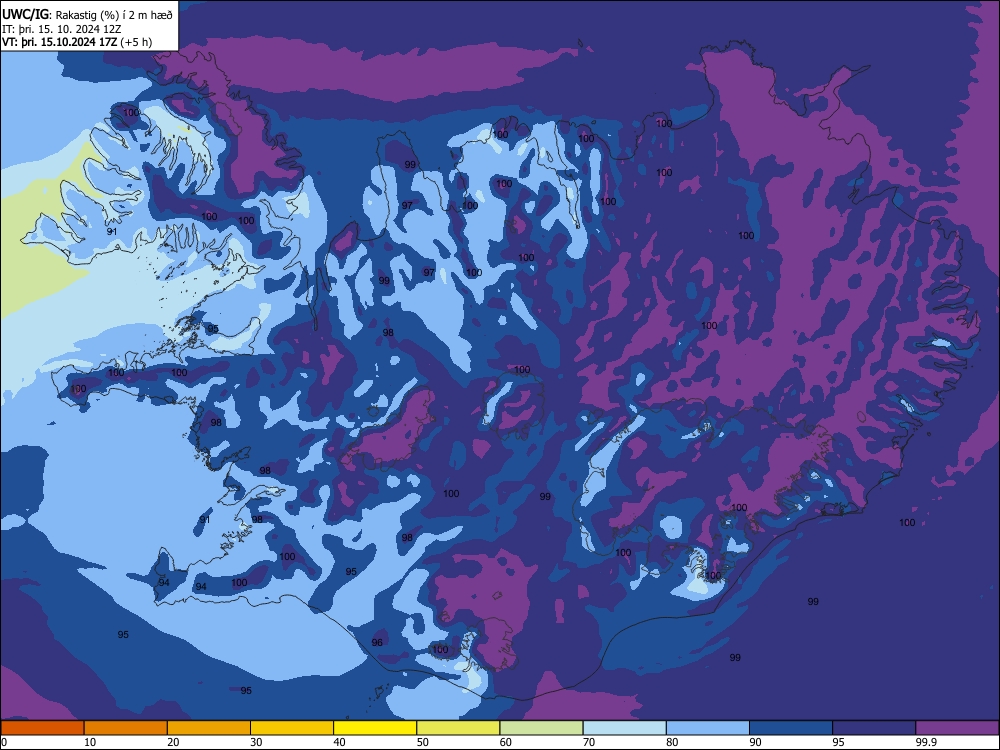Pick the sky blue 80–90 legend swatch
1000x750 pixels.
coord(708,728)
